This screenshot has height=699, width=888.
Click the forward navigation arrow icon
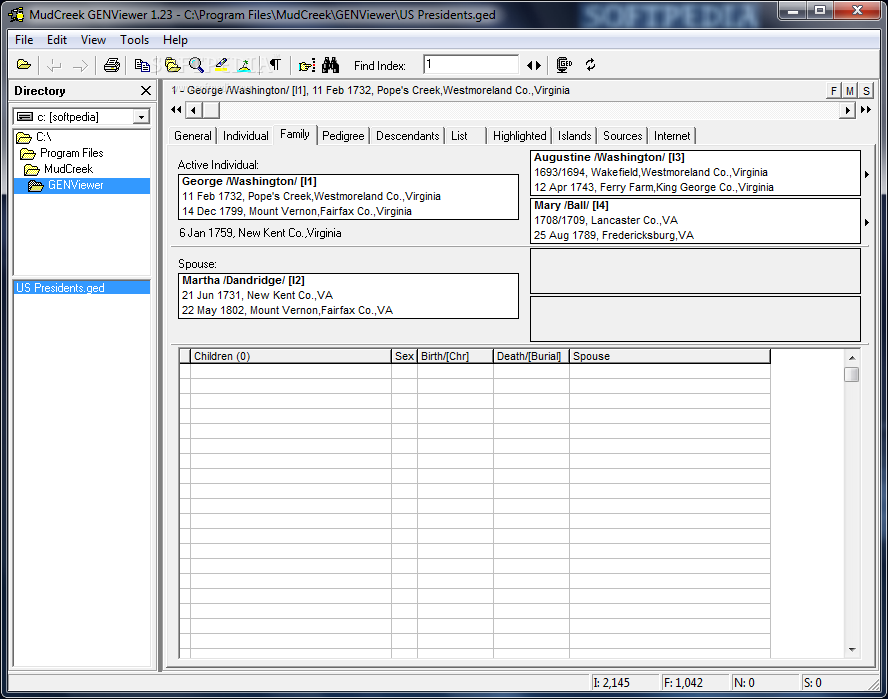80,66
